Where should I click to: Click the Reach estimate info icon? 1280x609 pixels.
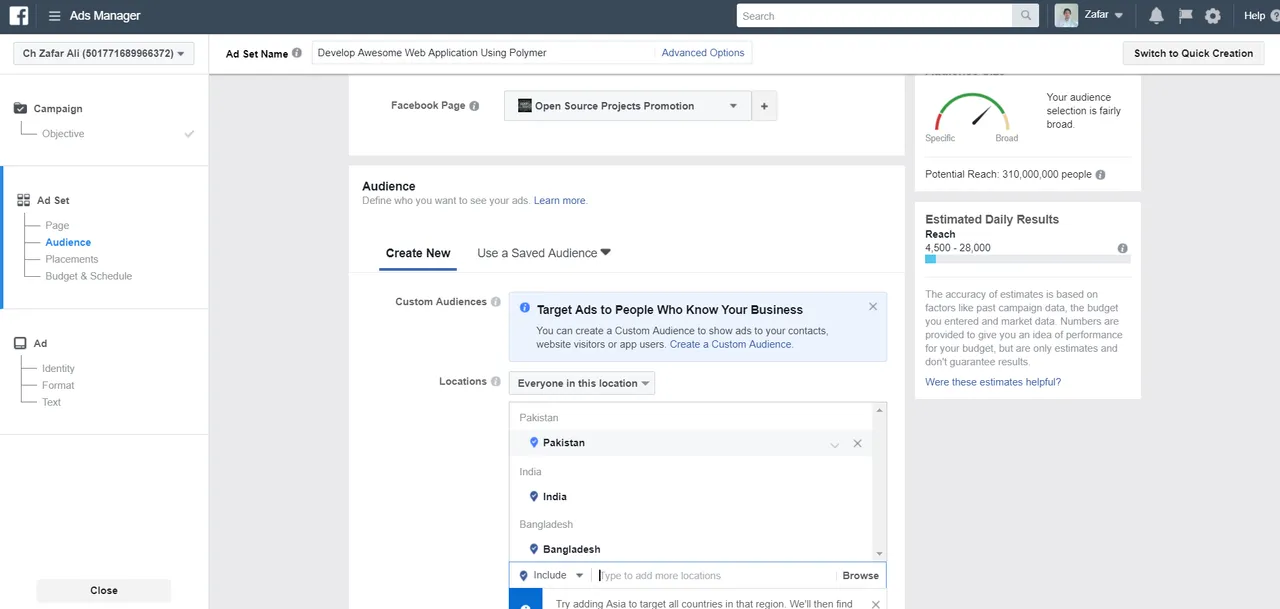pyautogui.click(x=1122, y=248)
